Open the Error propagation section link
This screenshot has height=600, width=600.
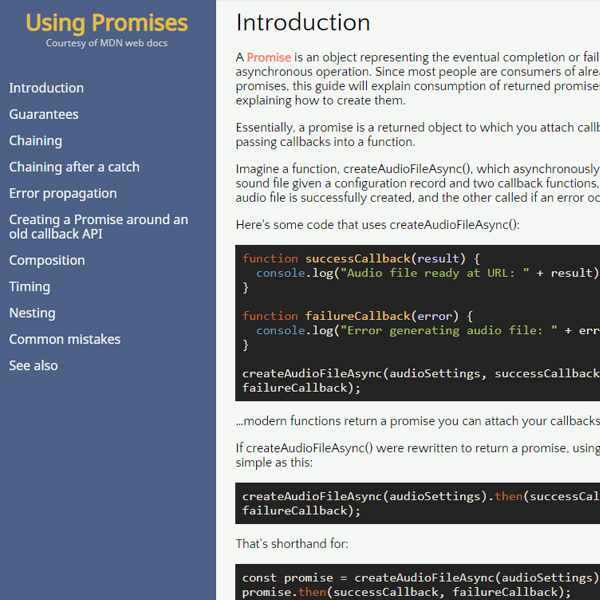63,193
